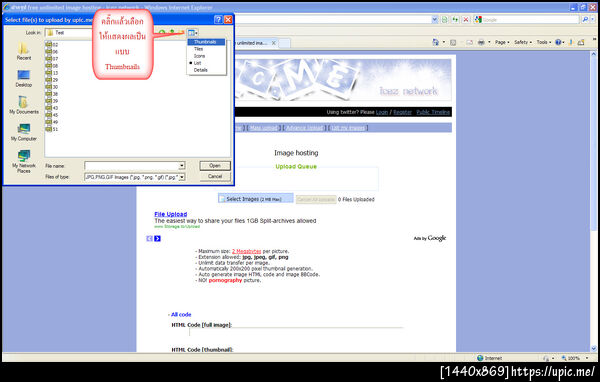Open the Mass upload link
The height and width of the screenshot is (382, 600).
pos(264,128)
